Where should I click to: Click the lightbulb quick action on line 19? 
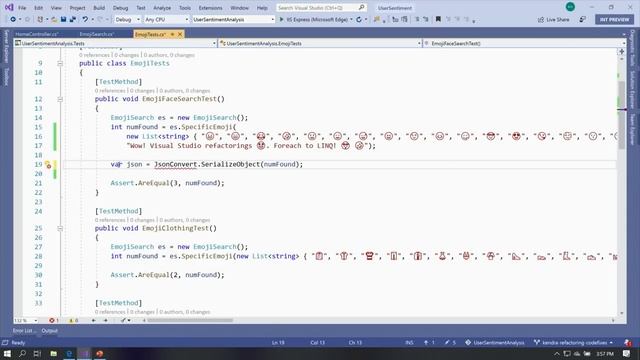[48, 164]
